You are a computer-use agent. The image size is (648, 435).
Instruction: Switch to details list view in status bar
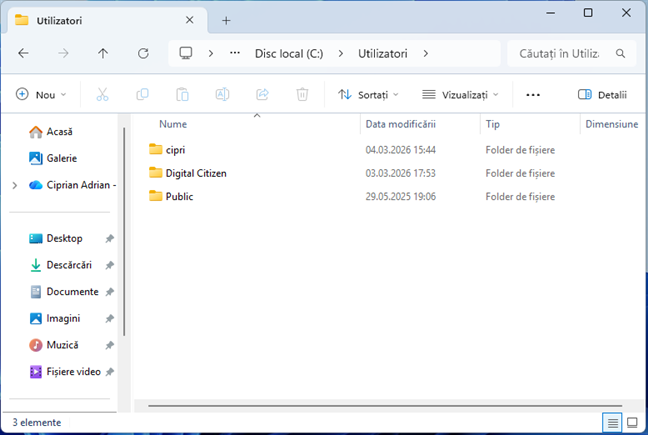point(612,423)
